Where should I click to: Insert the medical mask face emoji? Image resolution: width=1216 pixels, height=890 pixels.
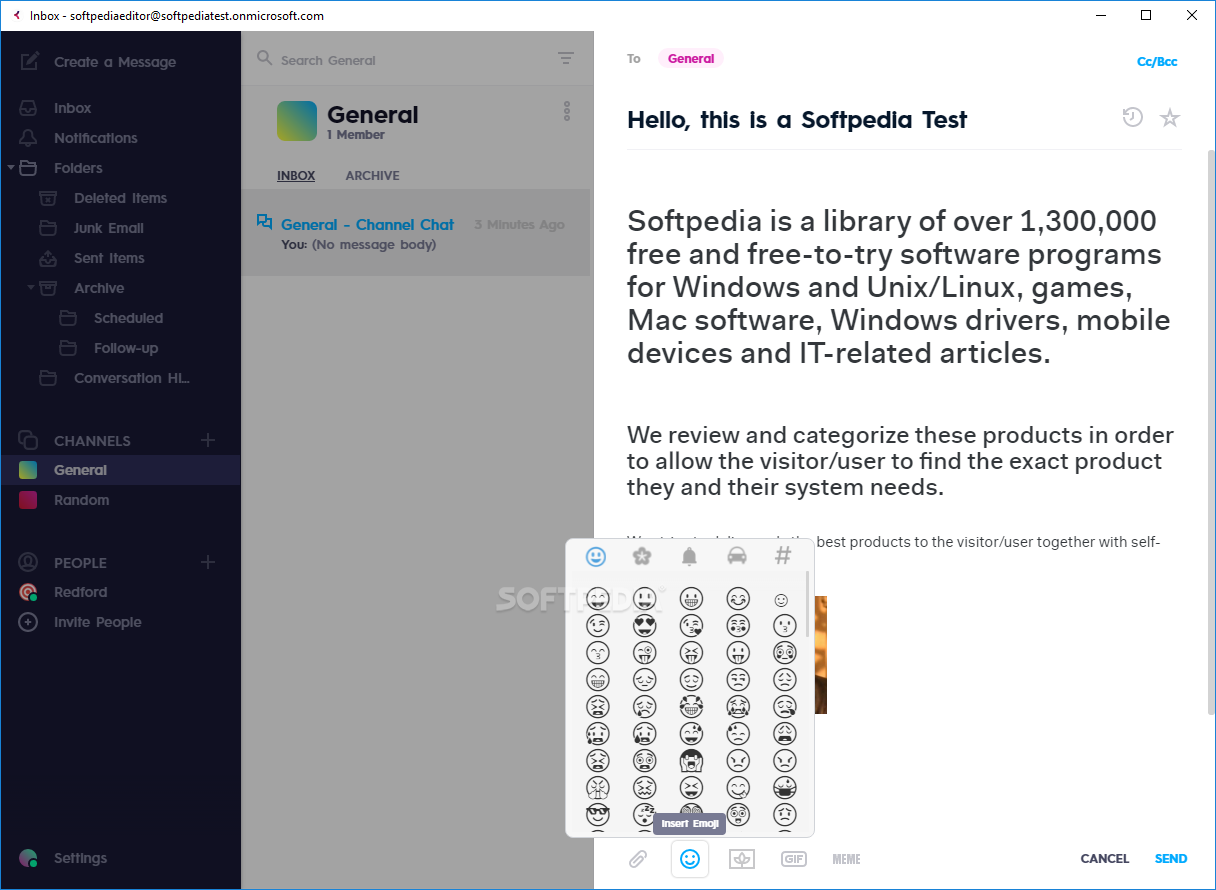pos(785,788)
